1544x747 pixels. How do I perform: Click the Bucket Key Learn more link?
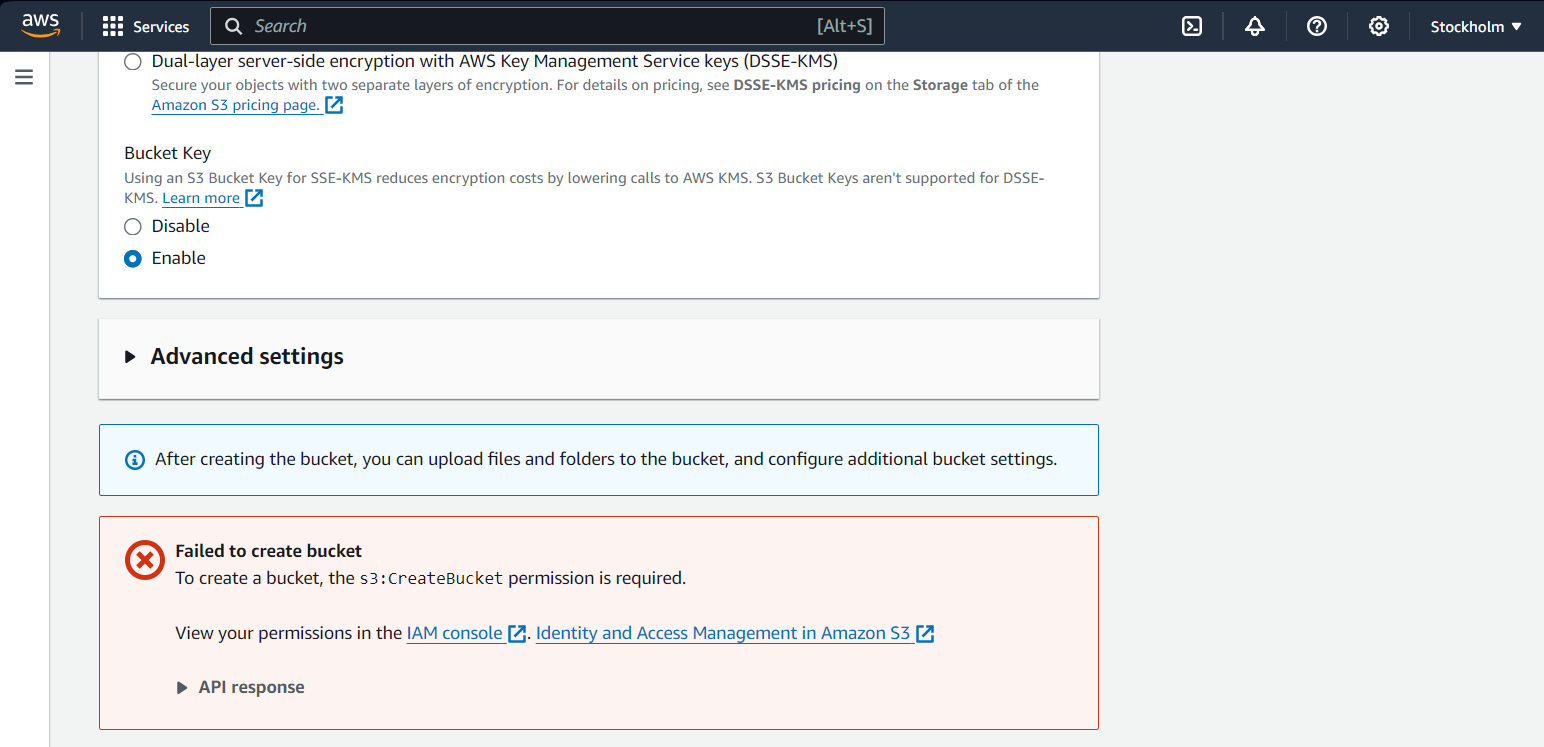[x=201, y=198]
